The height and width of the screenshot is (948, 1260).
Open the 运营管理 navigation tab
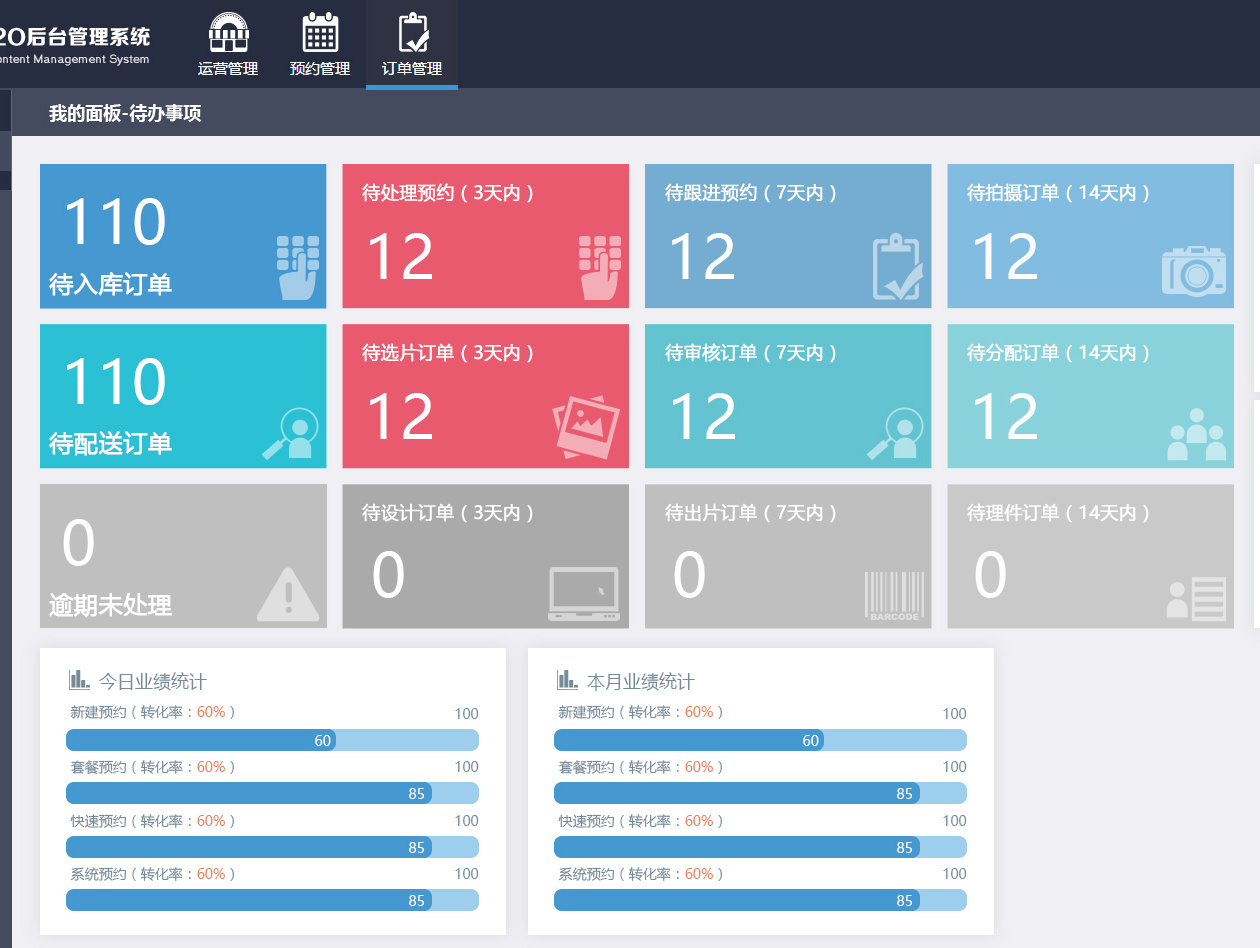point(228,45)
